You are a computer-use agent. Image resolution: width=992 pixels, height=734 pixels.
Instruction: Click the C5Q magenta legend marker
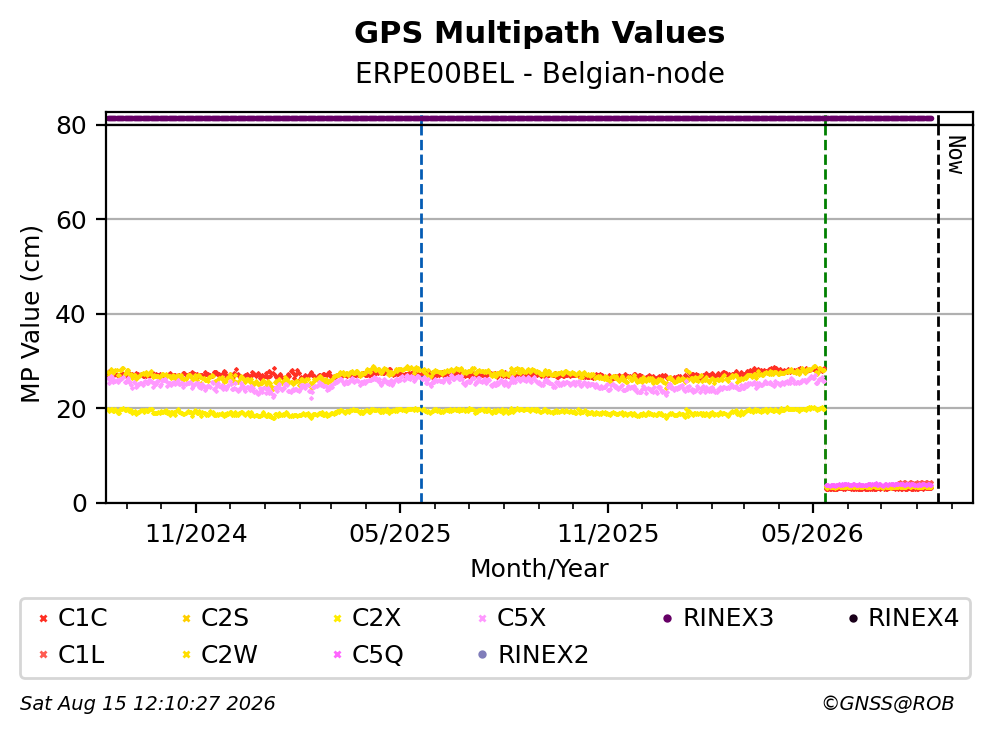pos(337,655)
